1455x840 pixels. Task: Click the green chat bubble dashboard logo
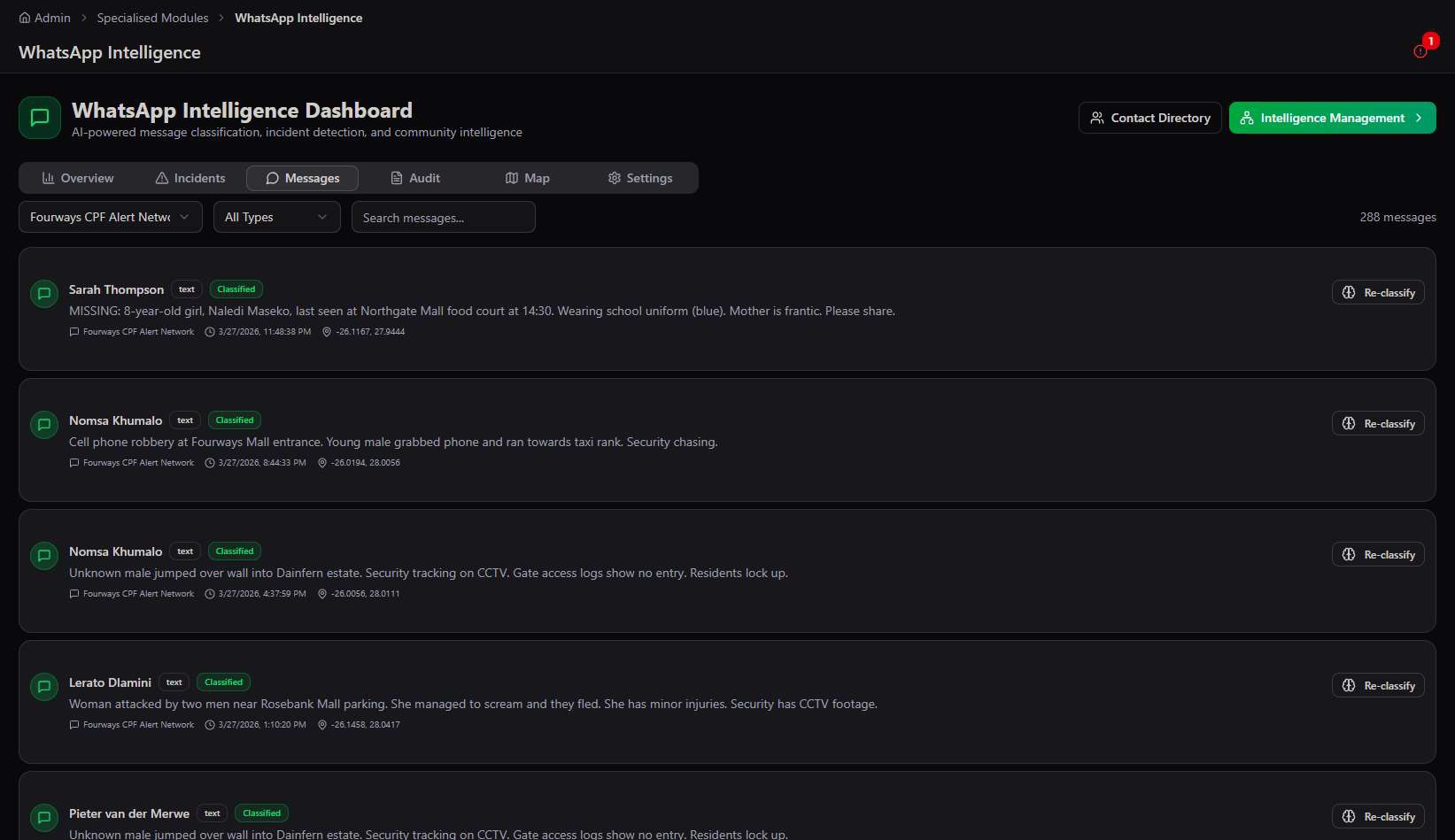[40, 118]
